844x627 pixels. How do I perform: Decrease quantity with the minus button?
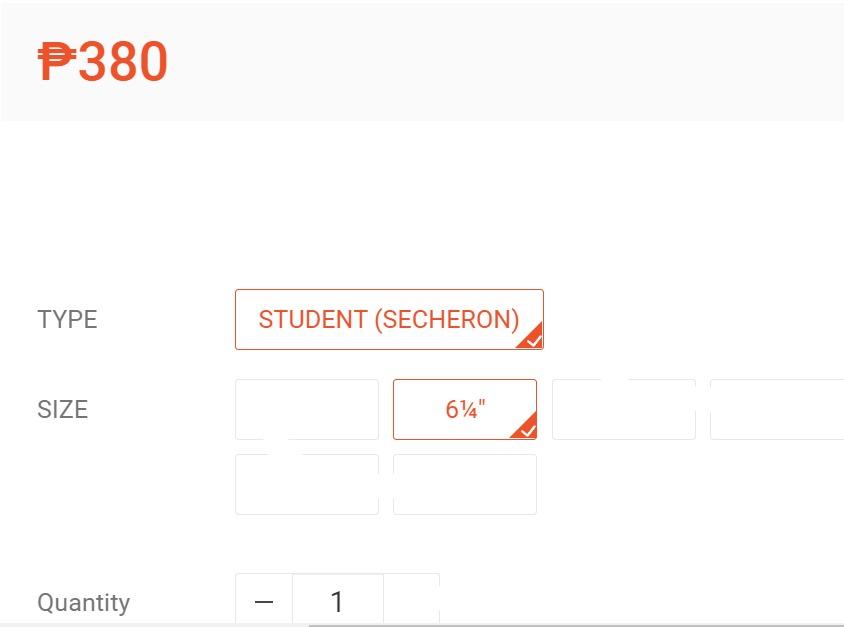click(x=264, y=601)
